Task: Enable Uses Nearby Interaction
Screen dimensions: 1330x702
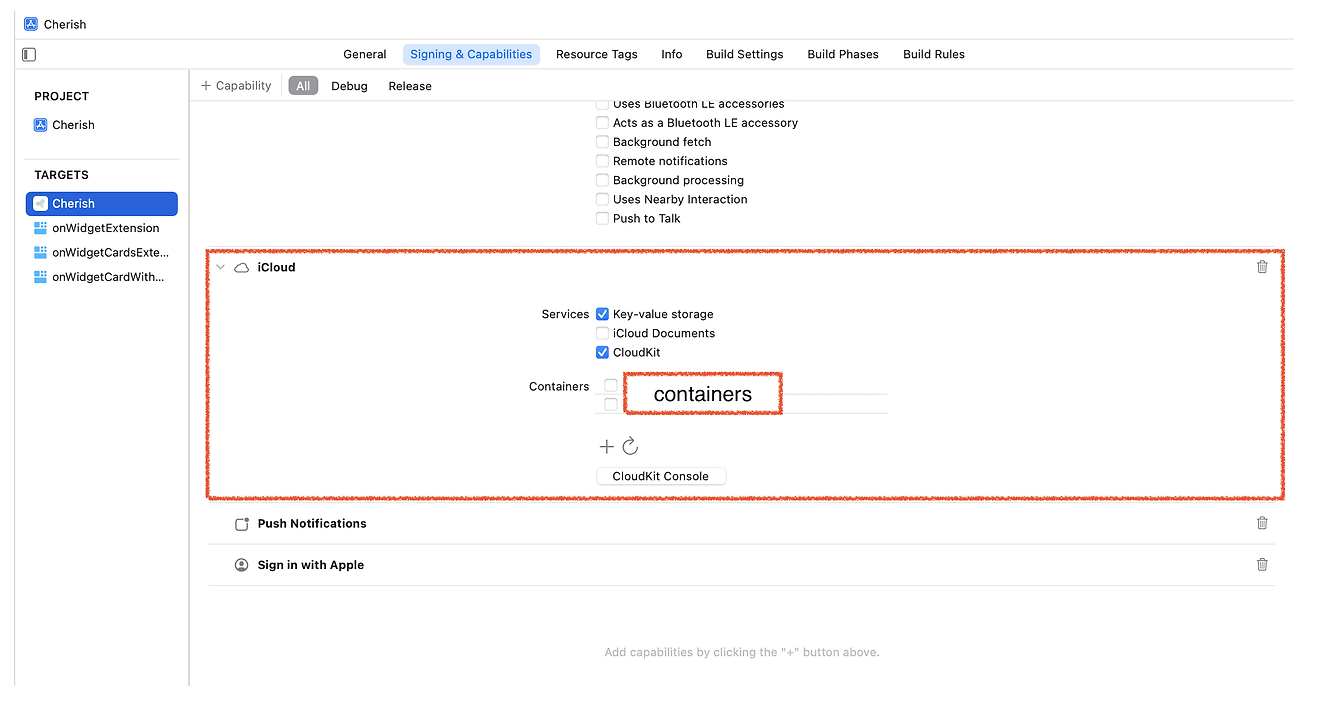Action: pyautogui.click(x=602, y=199)
